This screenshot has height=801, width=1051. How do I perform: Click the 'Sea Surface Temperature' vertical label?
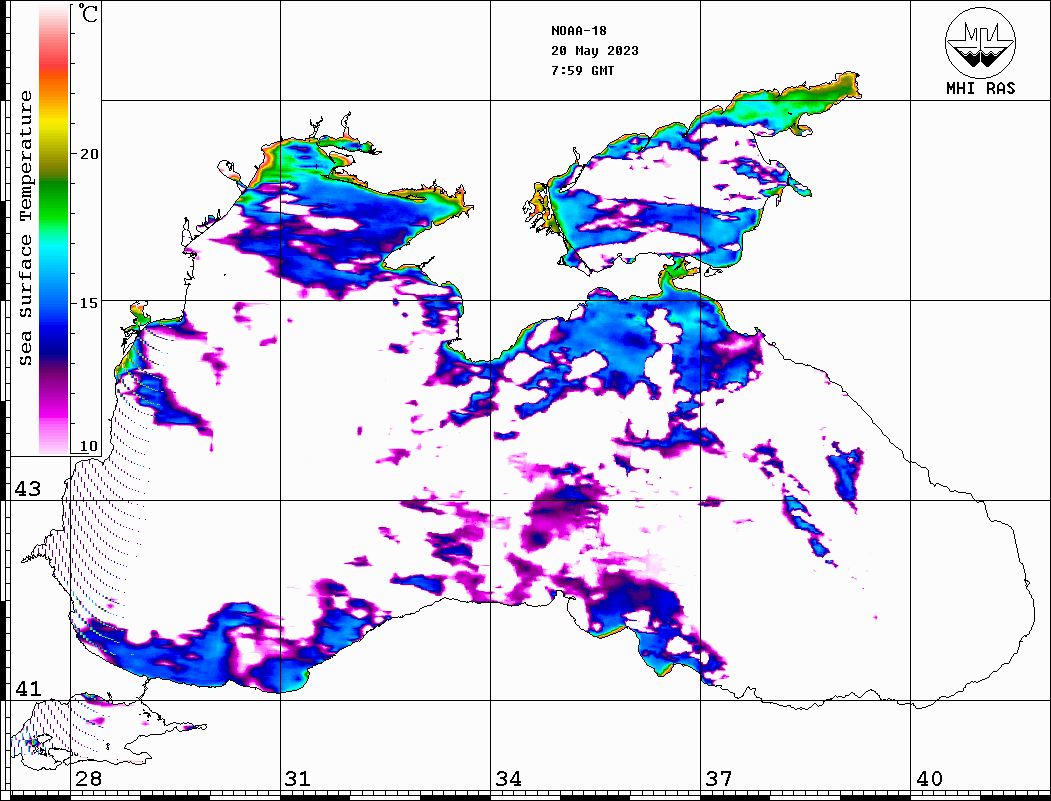pos(25,228)
